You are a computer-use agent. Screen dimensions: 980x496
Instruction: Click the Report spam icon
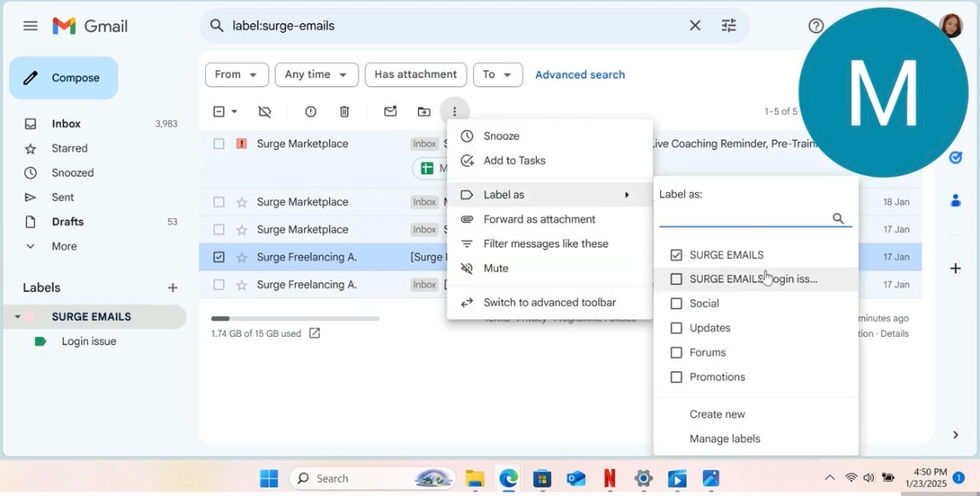(311, 112)
